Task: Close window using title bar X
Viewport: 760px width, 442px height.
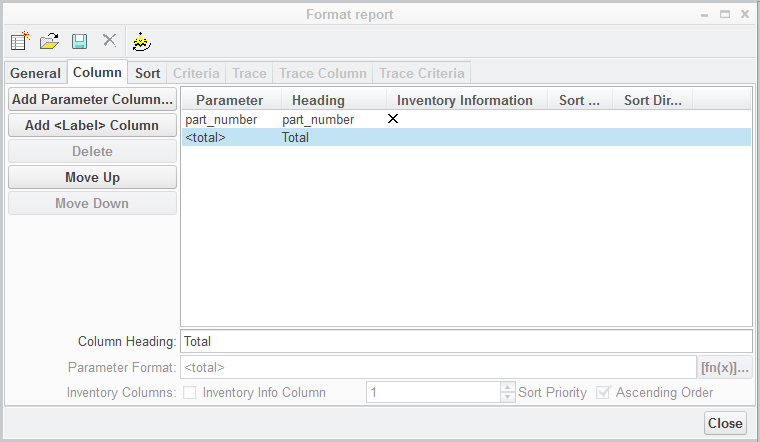Action: (745, 15)
